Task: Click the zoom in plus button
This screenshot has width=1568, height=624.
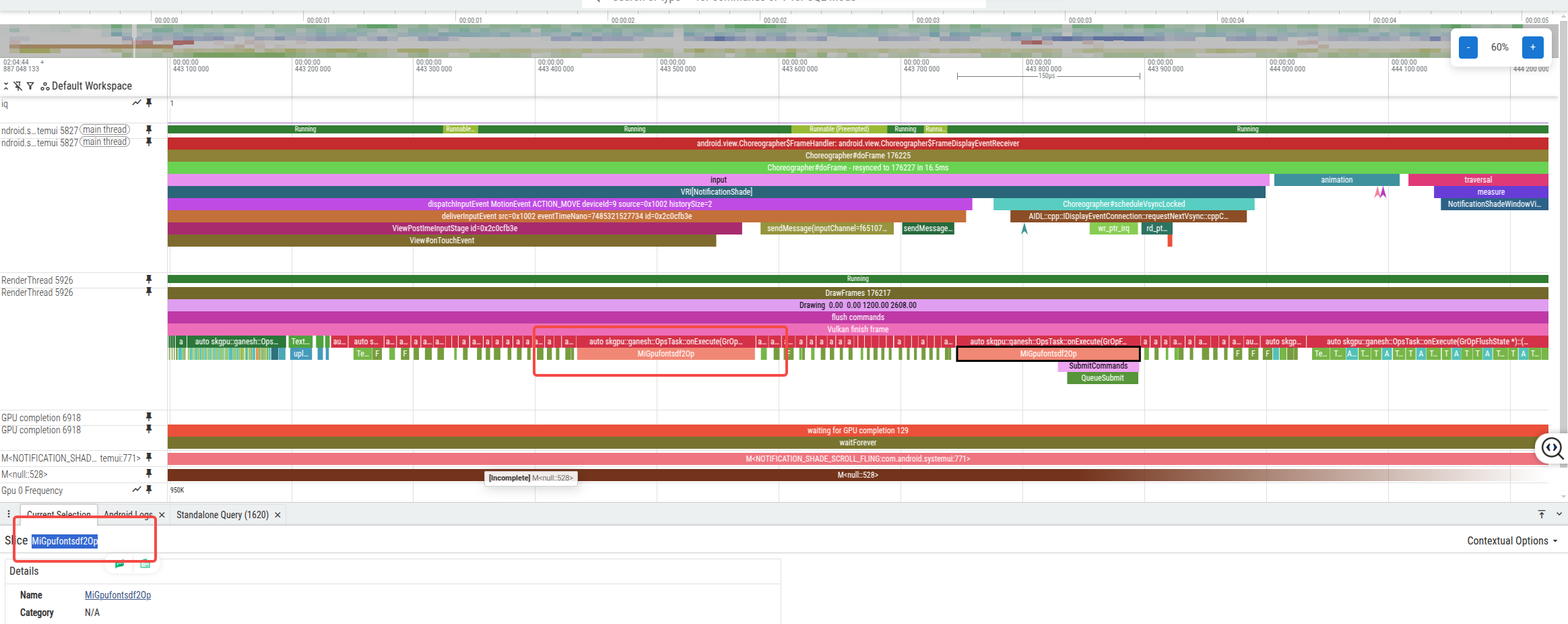Action: pyautogui.click(x=1532, y=47)
